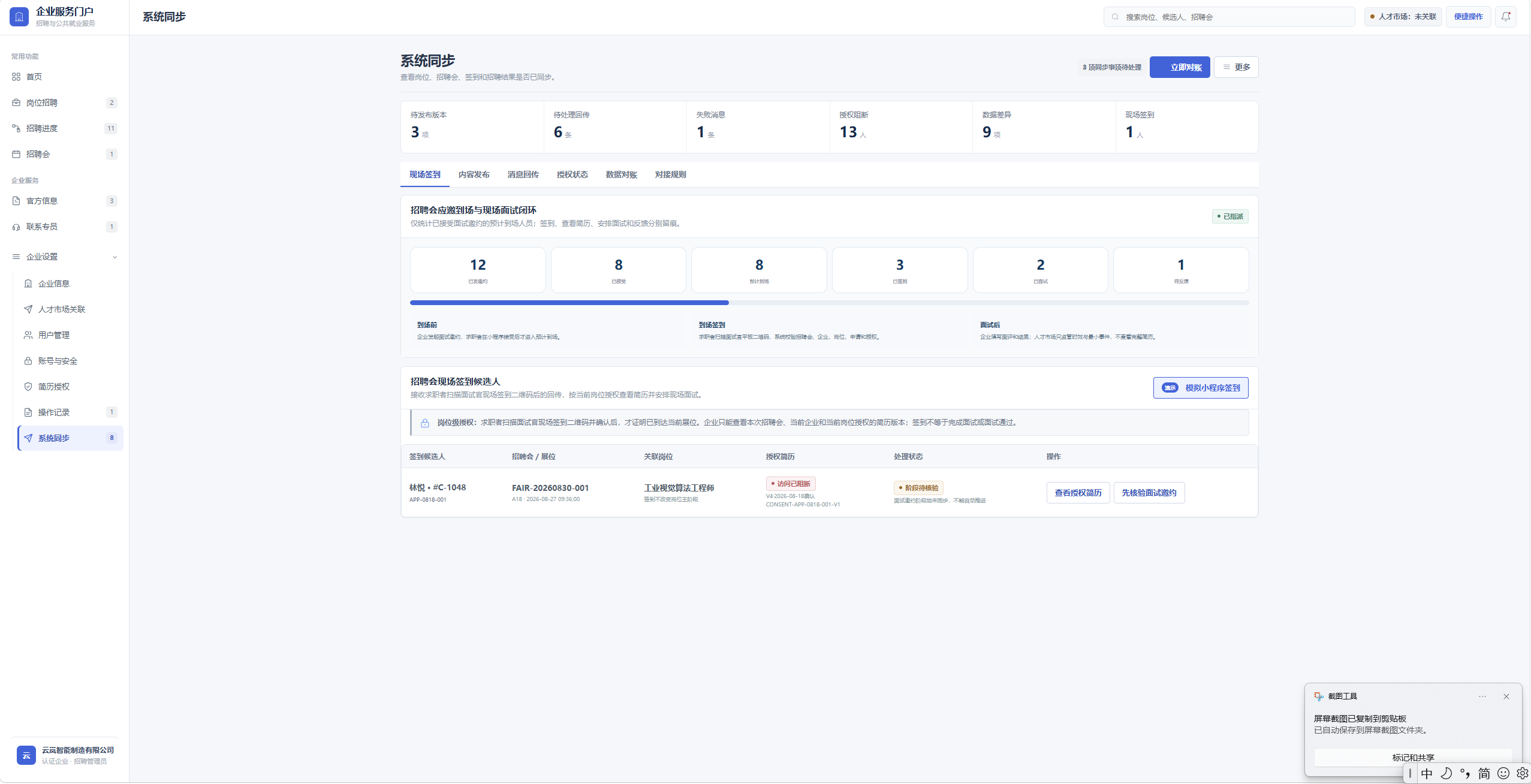Go to 招聘进度 sidebar entry

pyautogui.click(x=64, y=128)
